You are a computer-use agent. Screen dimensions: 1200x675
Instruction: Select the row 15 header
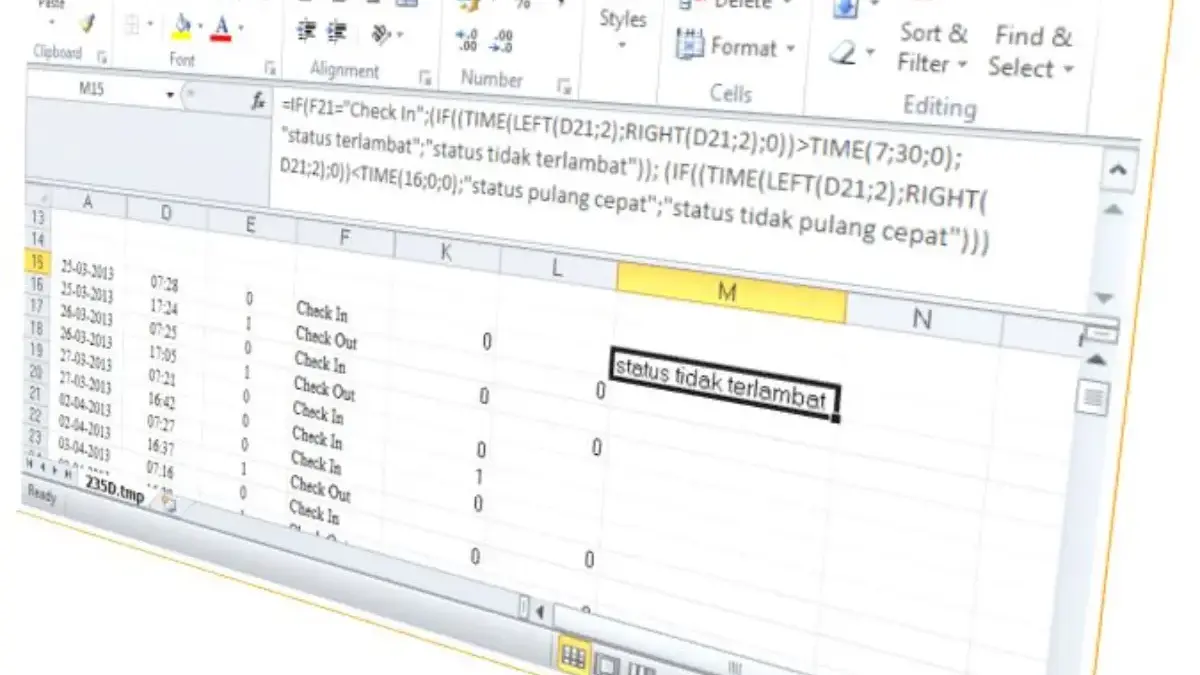(36, 263)
